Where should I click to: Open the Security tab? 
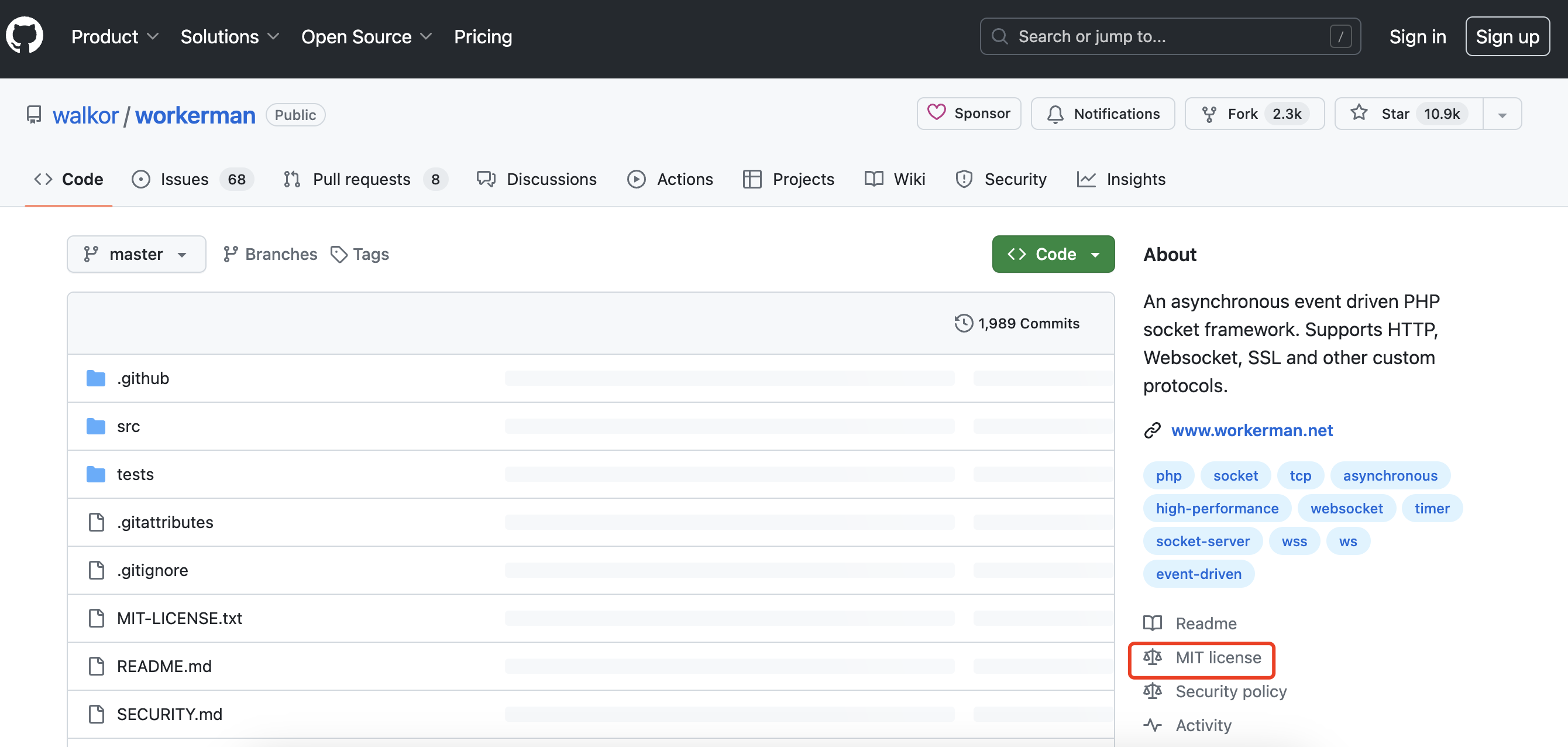pos(1000,179)
